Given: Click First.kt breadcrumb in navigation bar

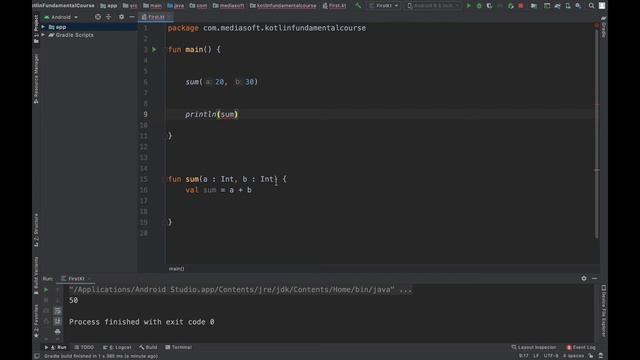Looking at the screenshot, I should (x=334, y=6).
